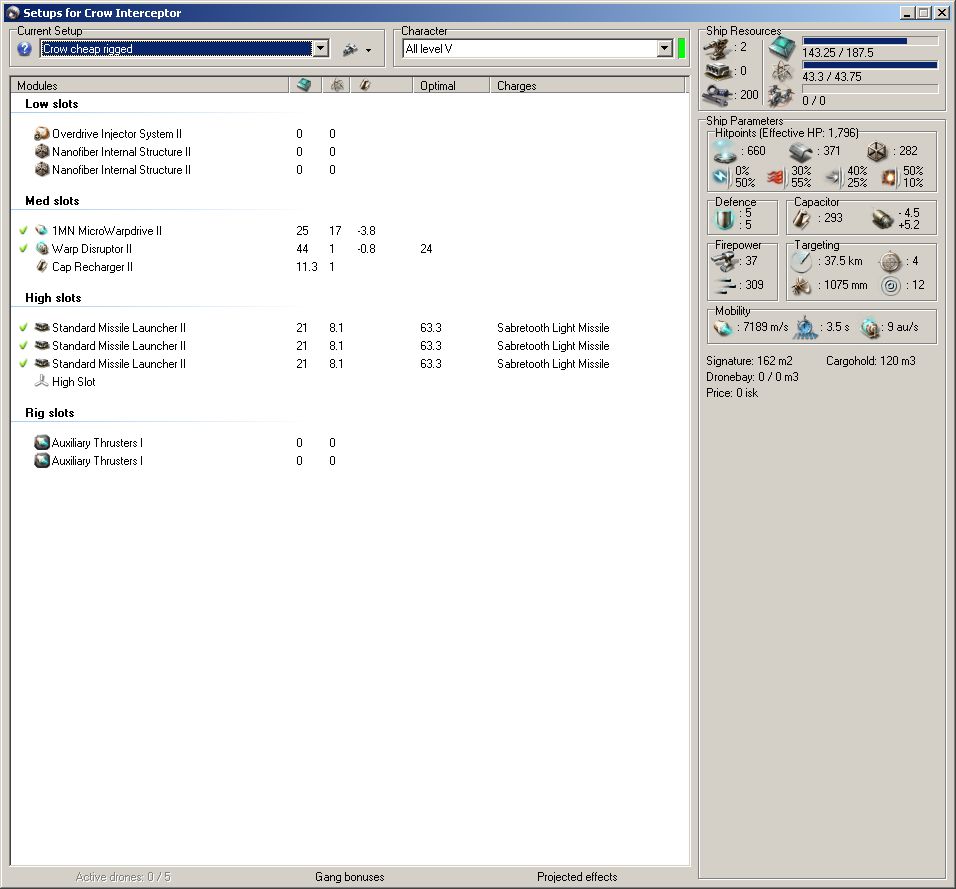The image size is (956, 889).
Task: Click the missile volley icon showing 309
Action: pos(725,285)
